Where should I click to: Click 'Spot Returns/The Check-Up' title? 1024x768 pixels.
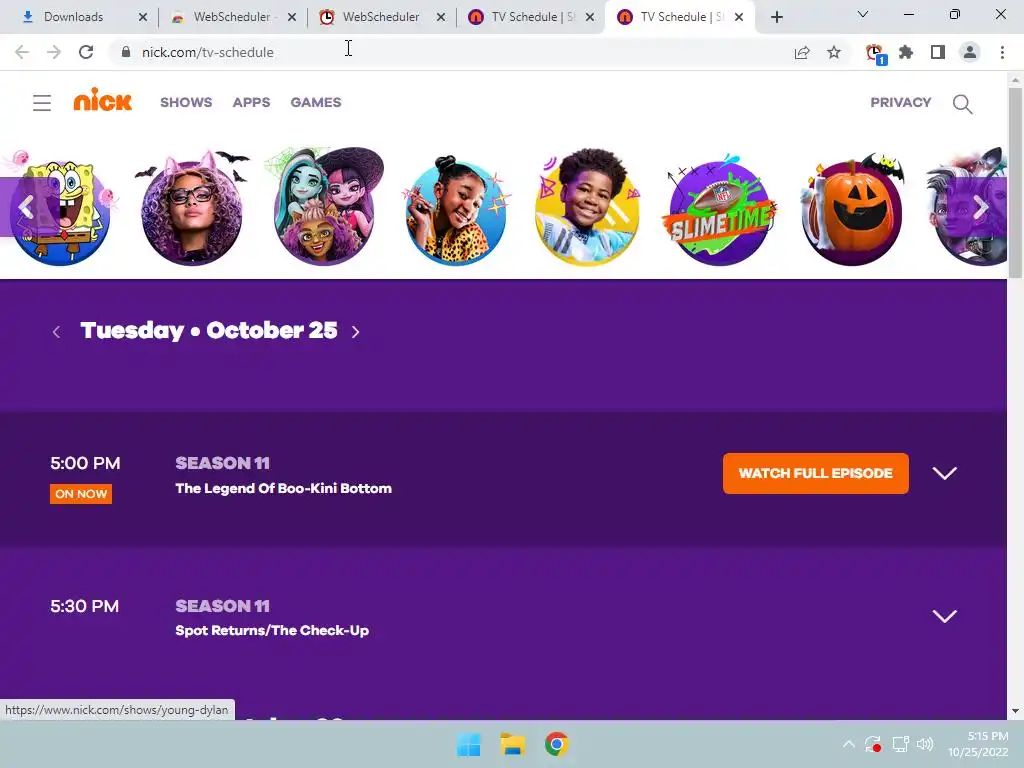272,630
